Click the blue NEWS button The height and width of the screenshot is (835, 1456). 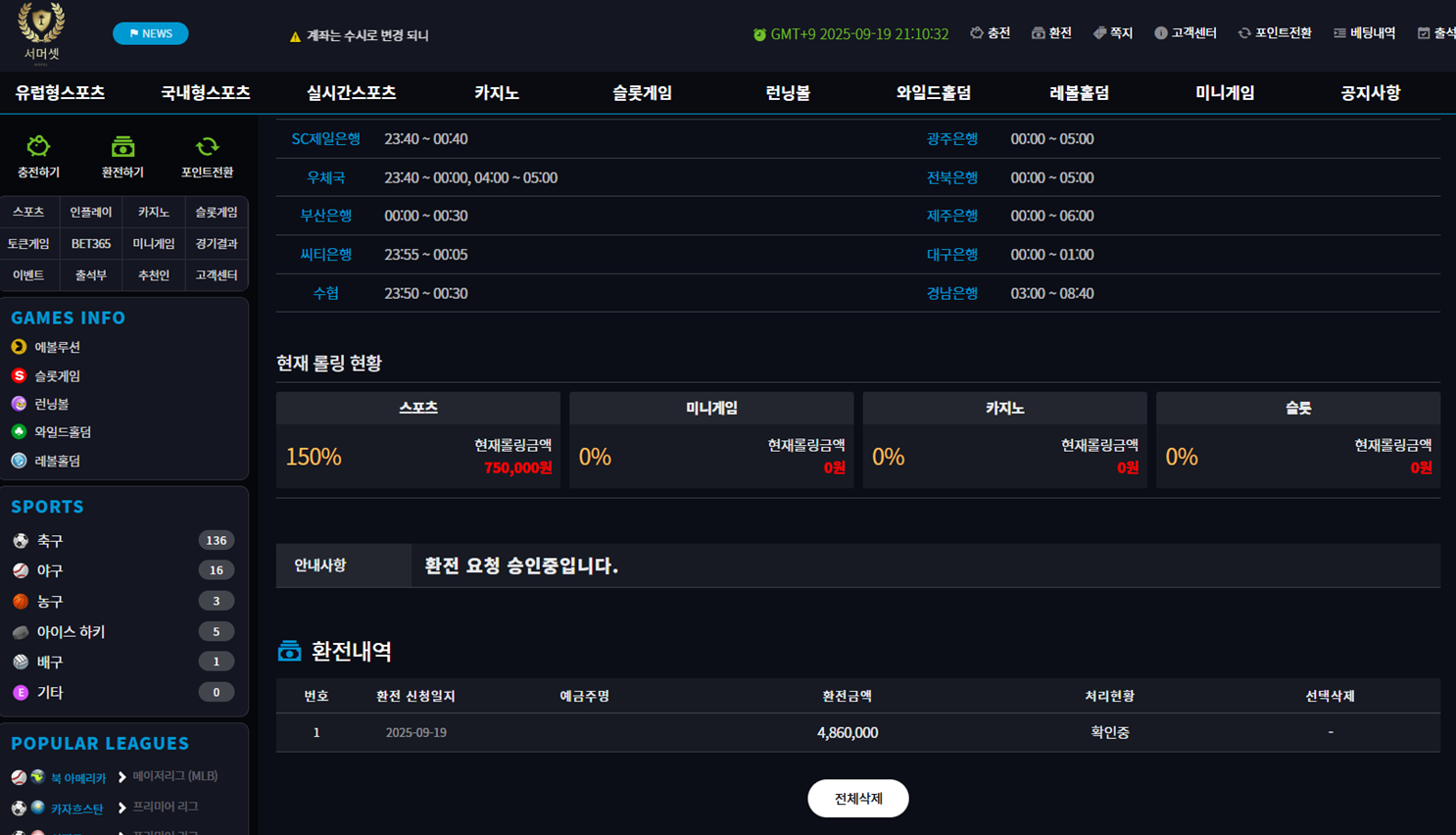tap(151, 33)
